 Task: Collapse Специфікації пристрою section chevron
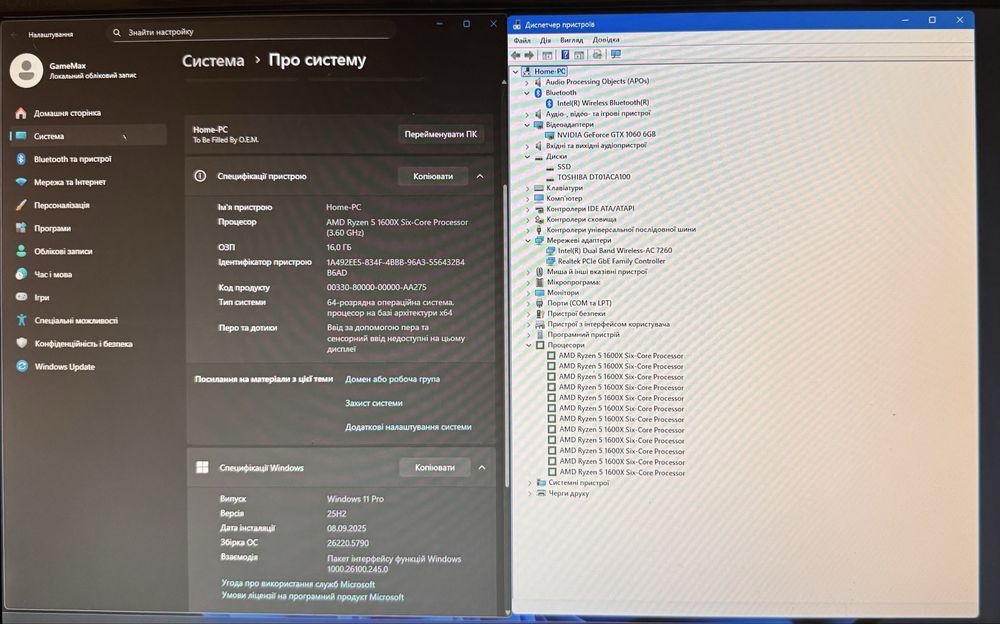pyautogui.click(x=480, y=176)
